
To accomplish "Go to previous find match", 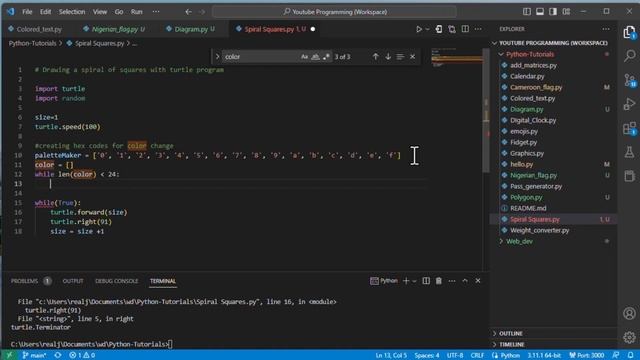I will click(x=375, y=57).
